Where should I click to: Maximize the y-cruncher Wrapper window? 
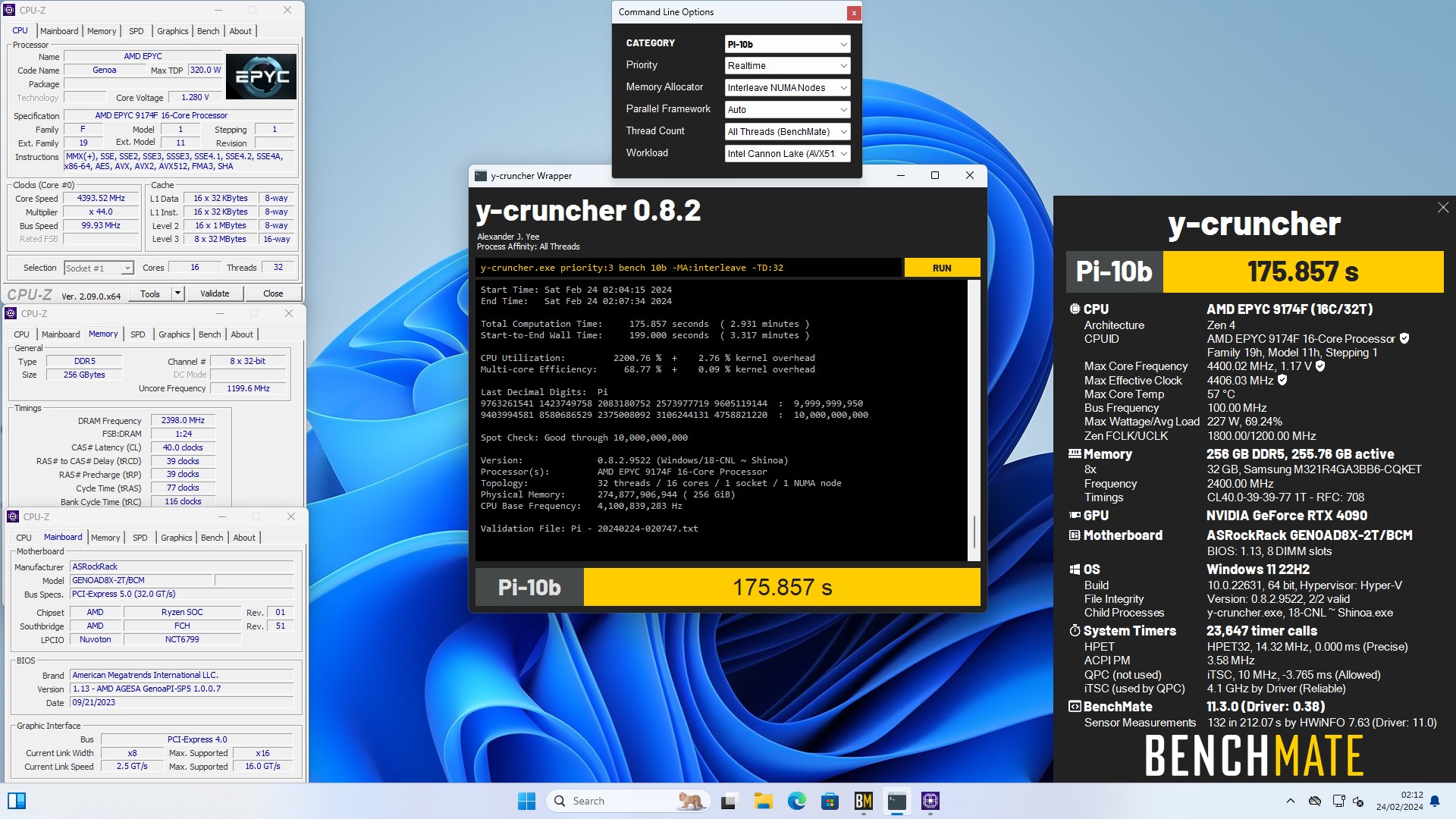click(935, 176)
